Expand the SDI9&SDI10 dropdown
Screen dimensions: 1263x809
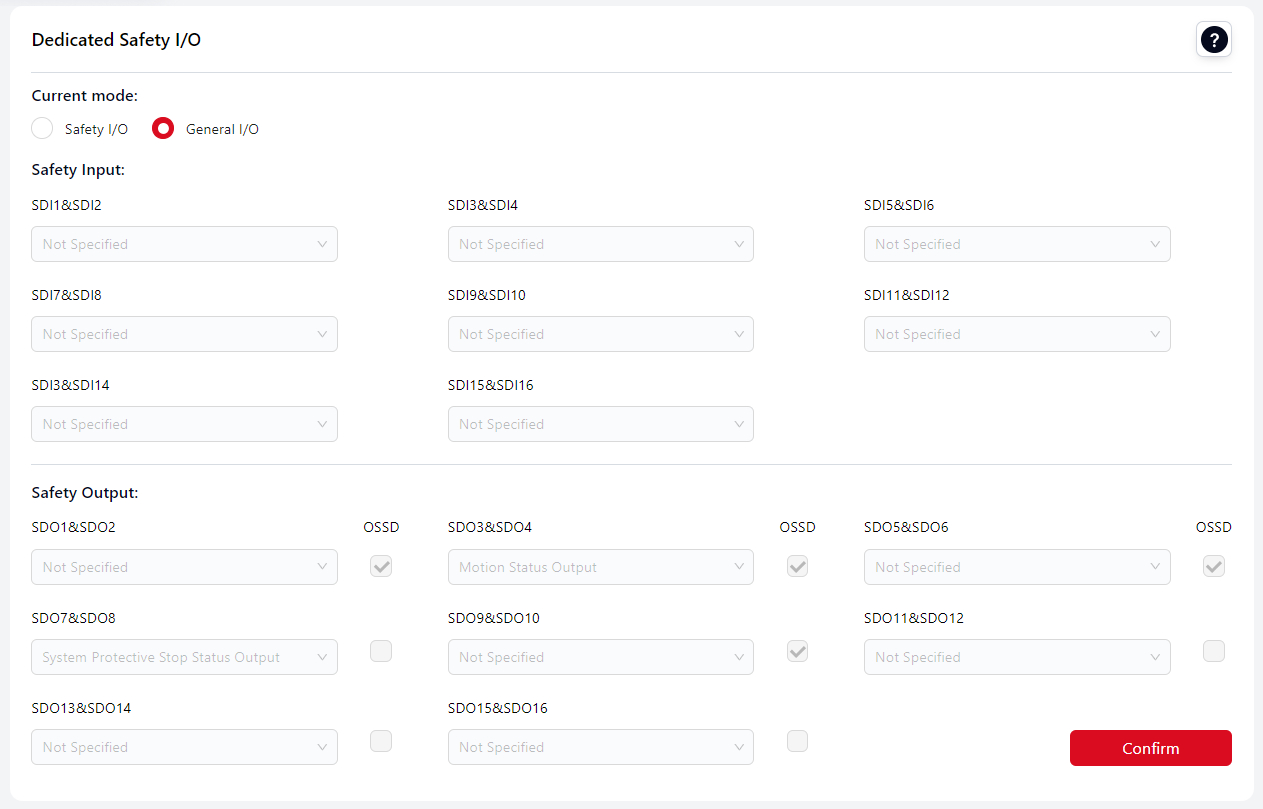[600, 334]
